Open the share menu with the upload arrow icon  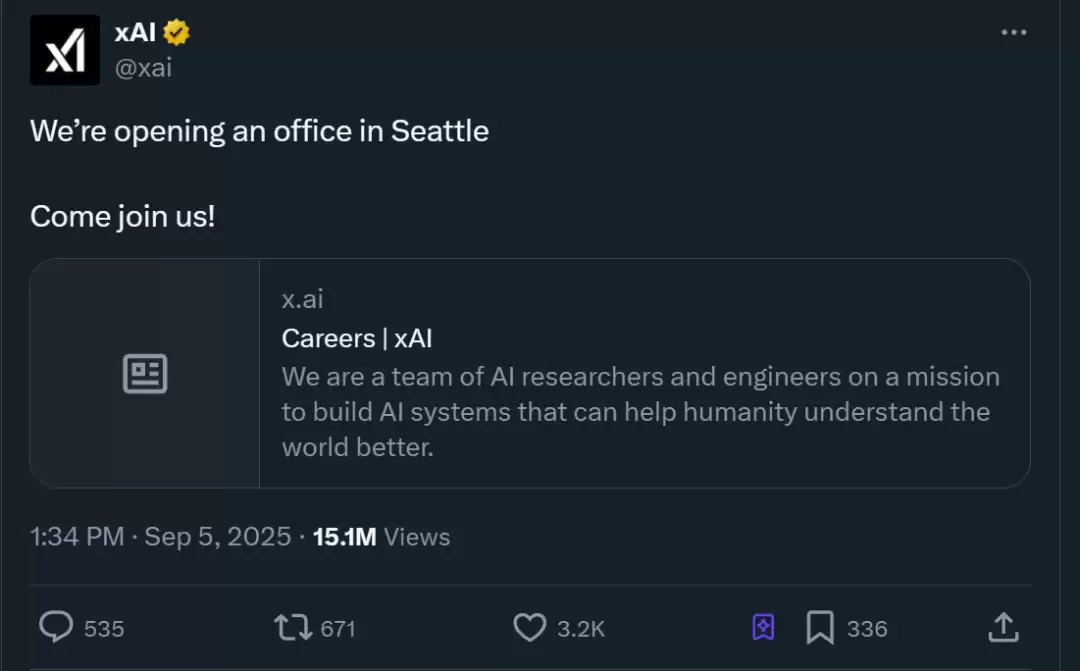click(1003, 627)
